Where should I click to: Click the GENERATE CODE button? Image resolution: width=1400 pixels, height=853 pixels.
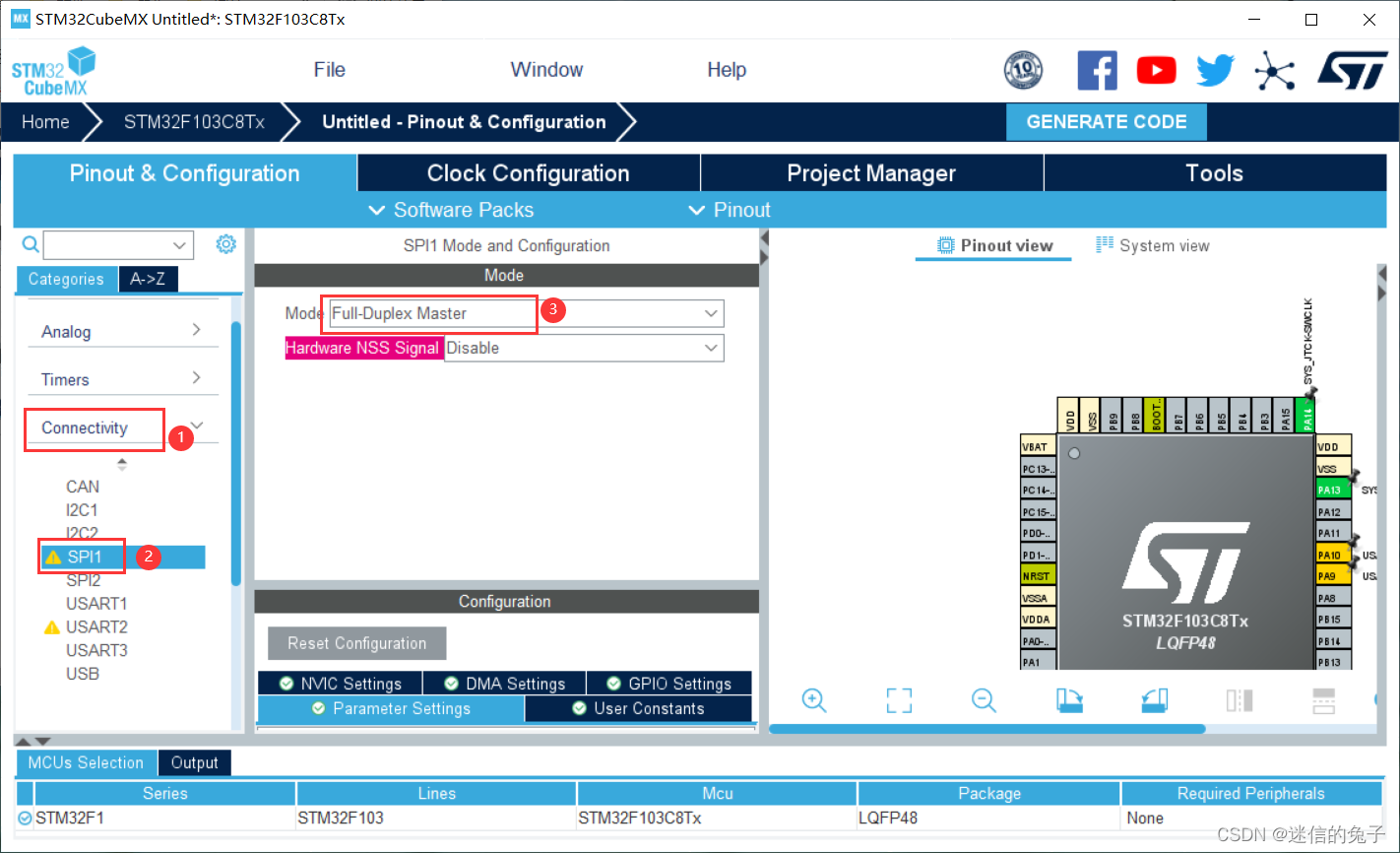1107,122
